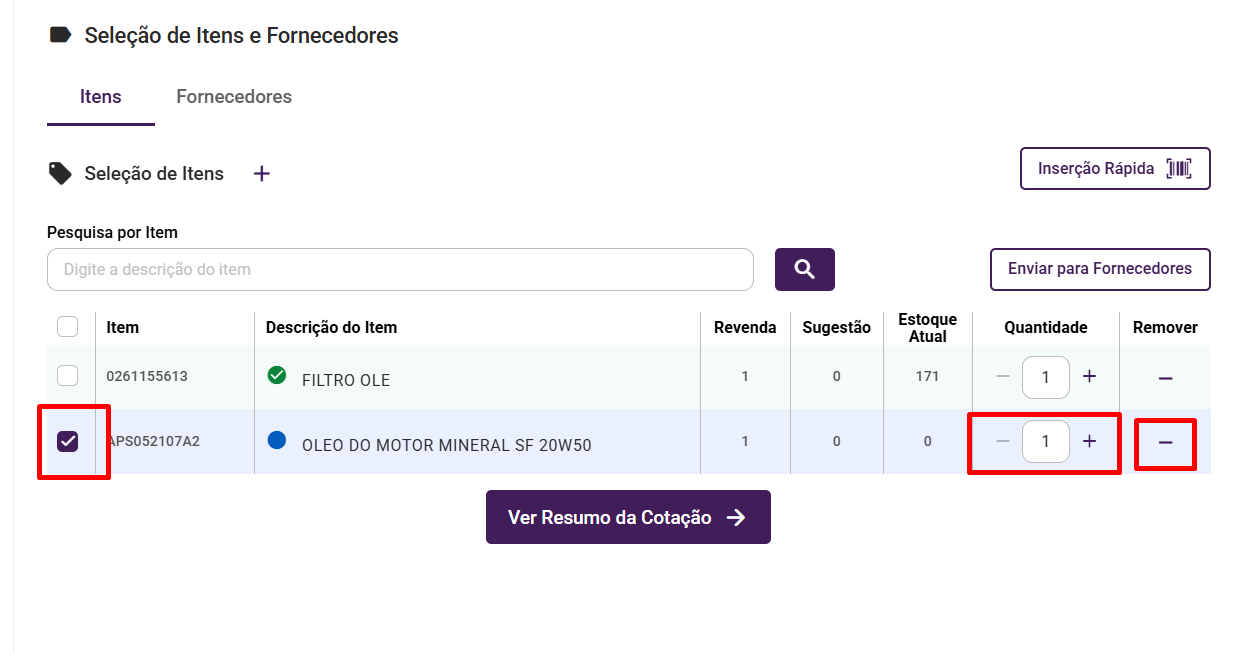The image size is (1243, 653).
Task: Remove the FILTRO OLE item row
Action: tap(1165, 378)
